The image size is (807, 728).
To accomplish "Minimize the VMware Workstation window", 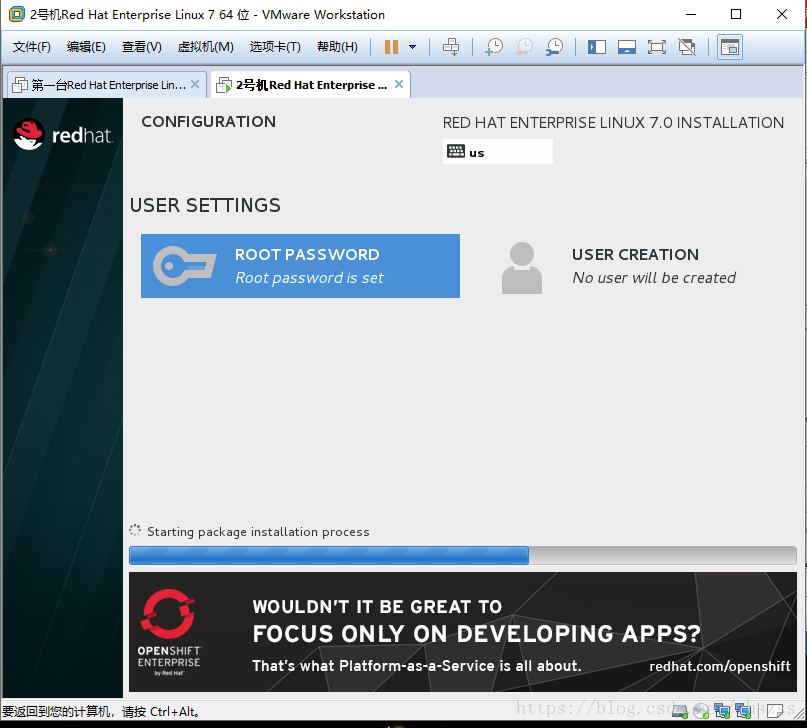I will pos(691,14).
